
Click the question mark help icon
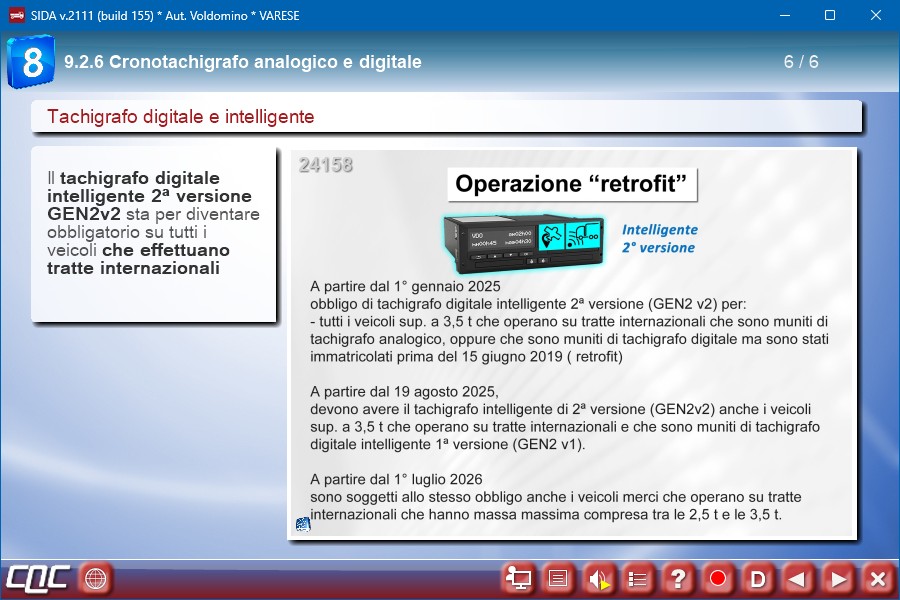pyautogui.click(x=678, y=578)
